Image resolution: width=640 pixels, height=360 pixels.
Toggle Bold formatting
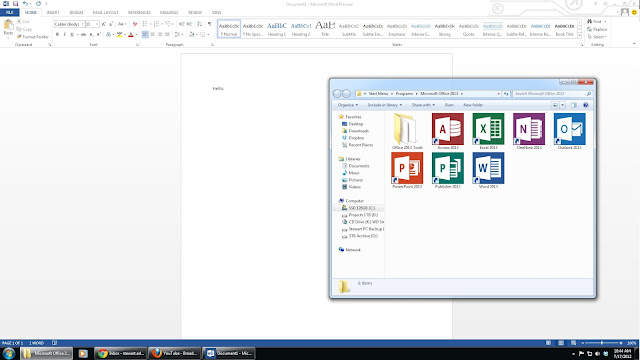tap(57, 35)
